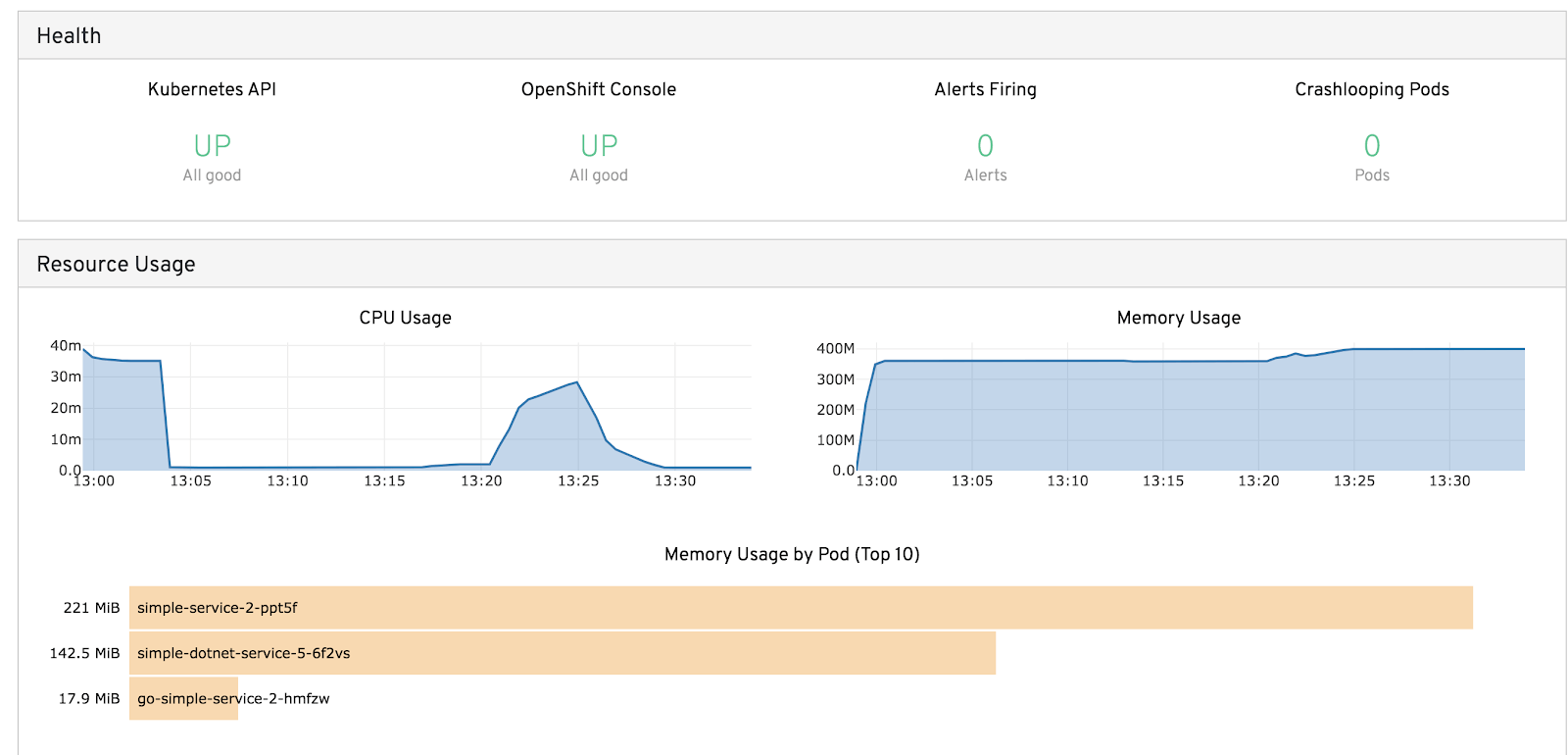Click the 142.5 MiB value label

pos(84,653)
